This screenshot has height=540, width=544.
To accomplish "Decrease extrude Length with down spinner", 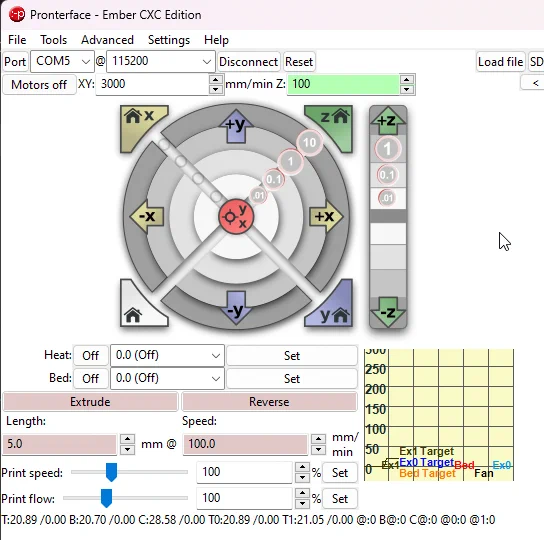I will 127,449.
